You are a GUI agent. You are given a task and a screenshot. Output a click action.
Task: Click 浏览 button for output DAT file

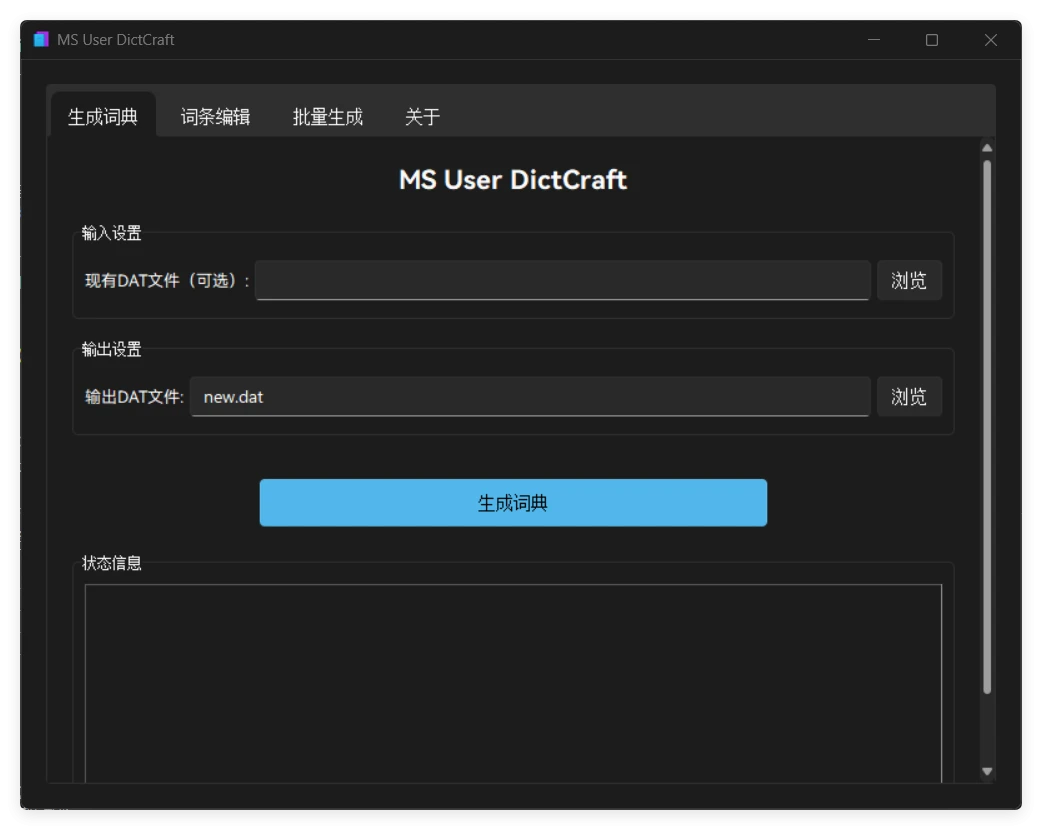tap(908, 397)
